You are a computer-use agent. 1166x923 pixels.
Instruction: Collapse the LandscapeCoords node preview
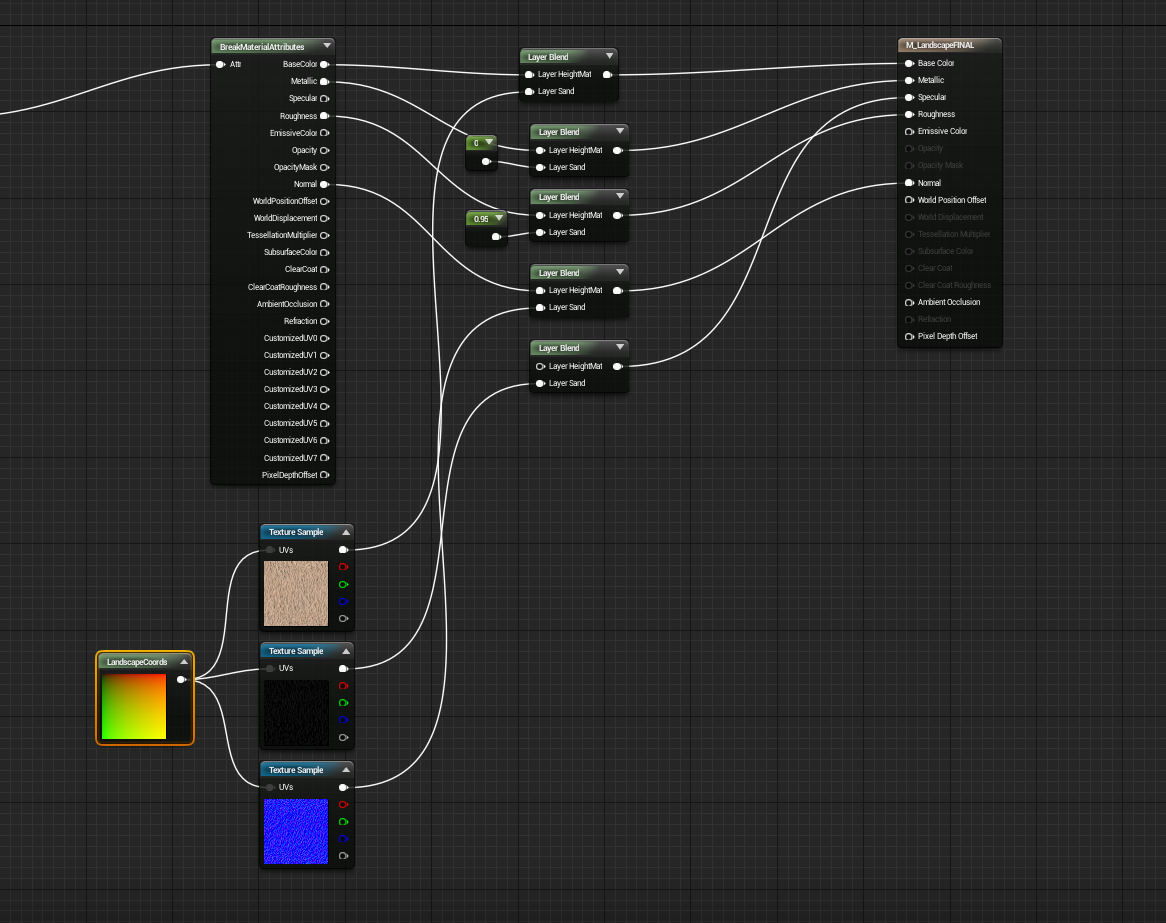point(184,662)
